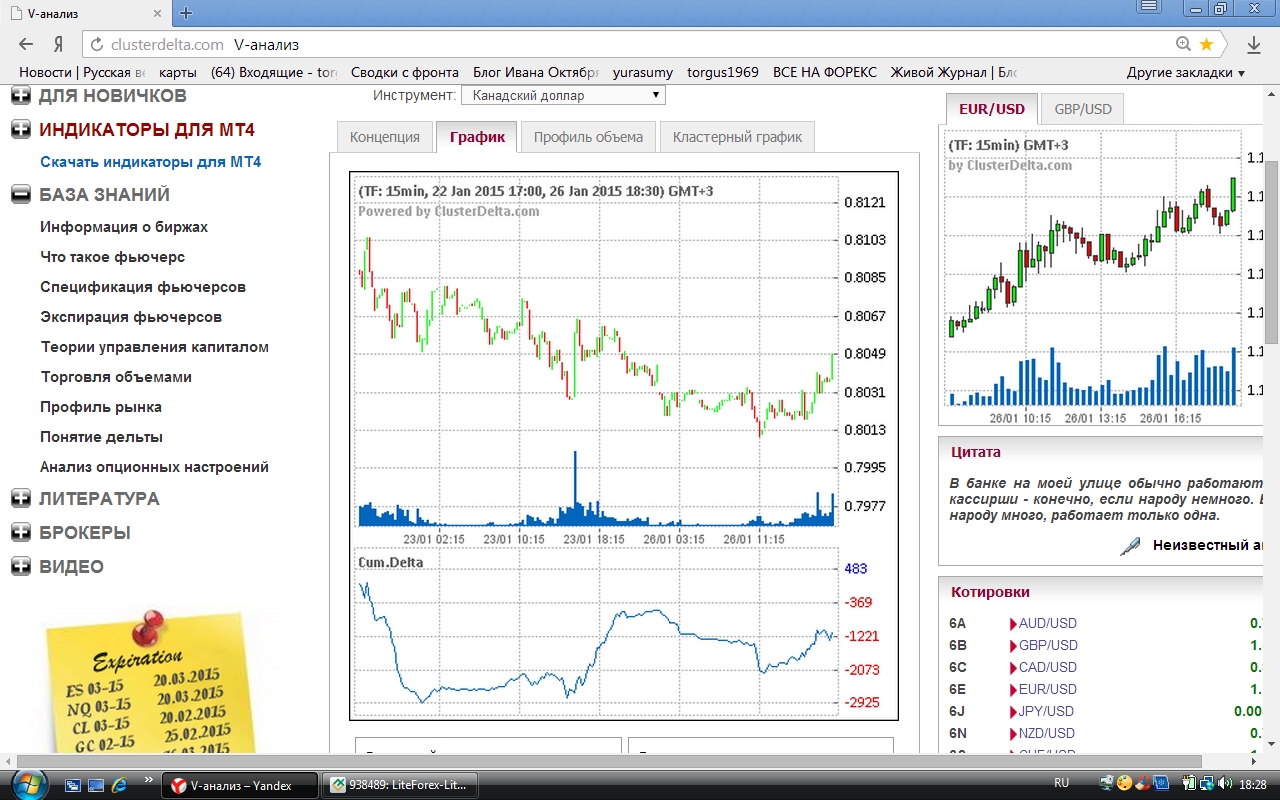Reload the page with the refresh icon

[x=97, y=45]
